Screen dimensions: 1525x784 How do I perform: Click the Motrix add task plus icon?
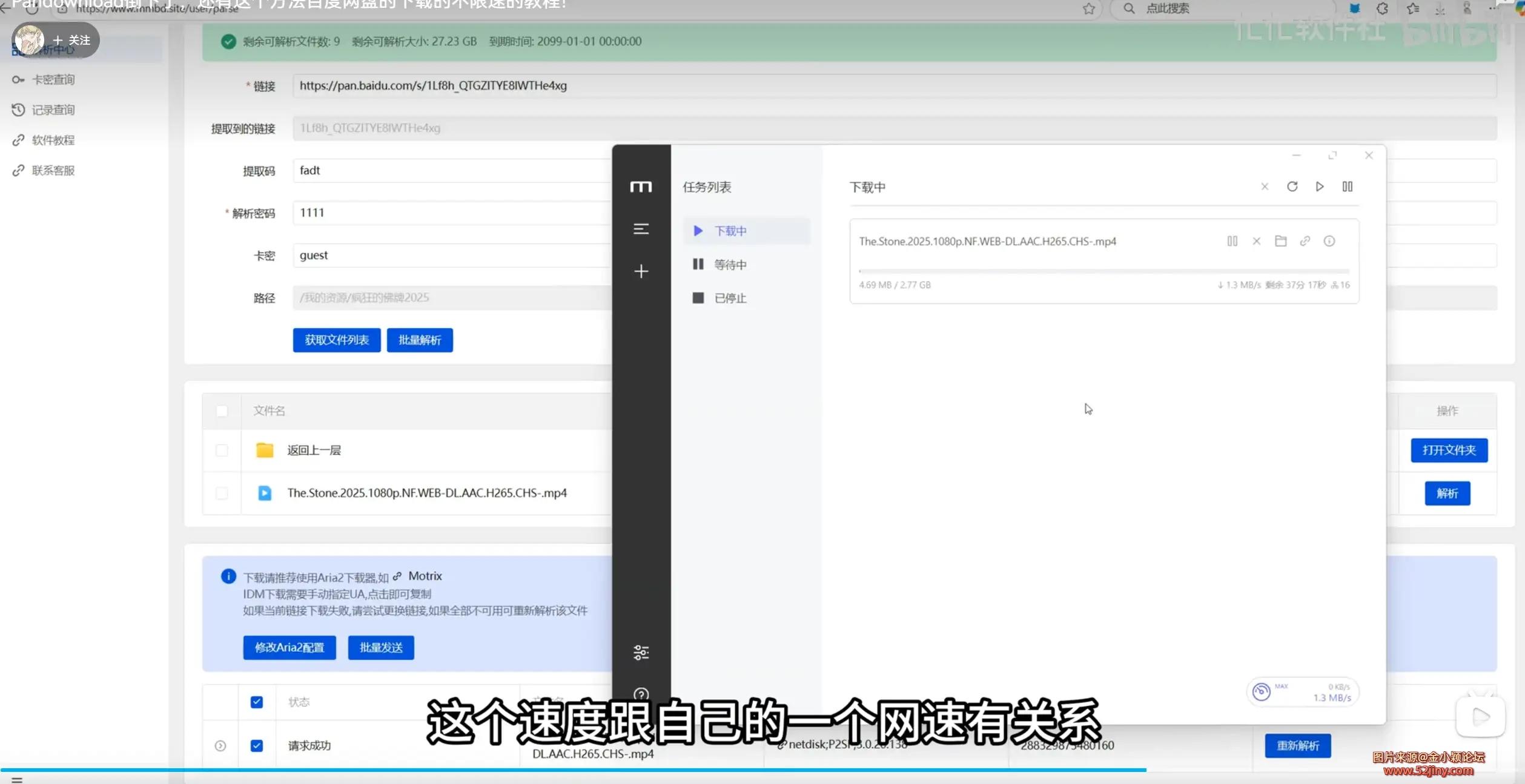pos(641,271)
